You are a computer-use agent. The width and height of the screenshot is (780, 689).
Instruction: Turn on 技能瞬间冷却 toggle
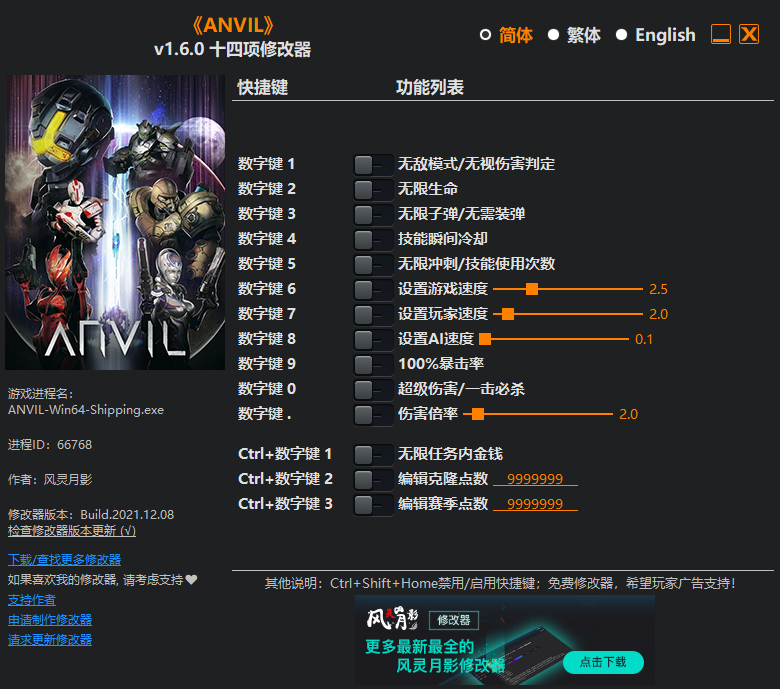pos(373,240)
